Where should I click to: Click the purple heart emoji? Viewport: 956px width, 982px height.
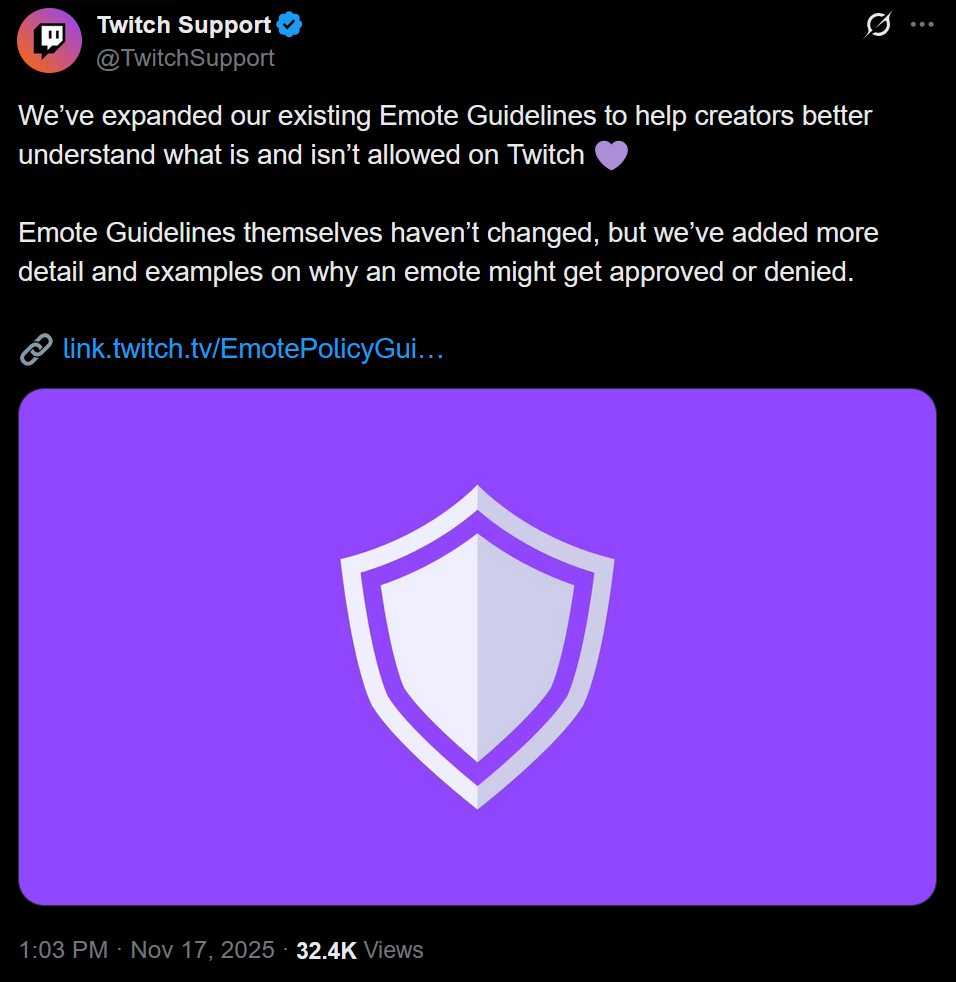(x=611, y=155)
